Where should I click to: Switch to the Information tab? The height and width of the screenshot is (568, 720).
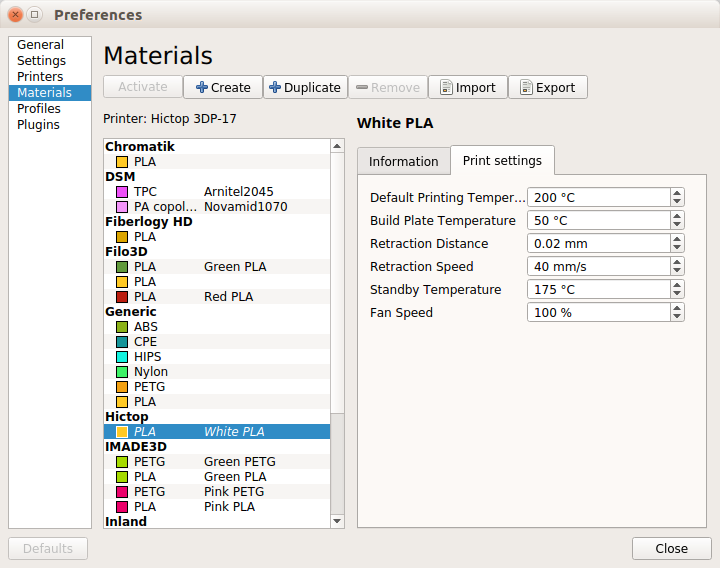(403, 161)
